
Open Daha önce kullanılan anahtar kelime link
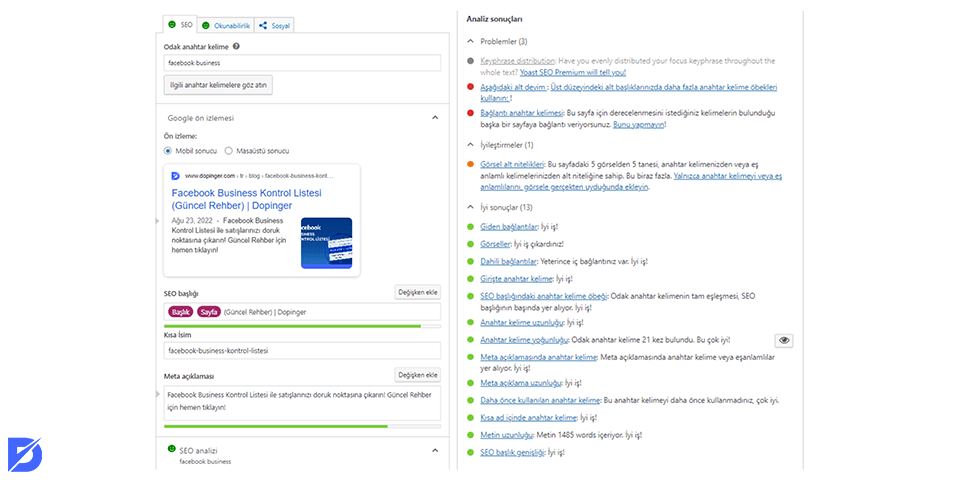pyautogui.click(x=540, y=401)
